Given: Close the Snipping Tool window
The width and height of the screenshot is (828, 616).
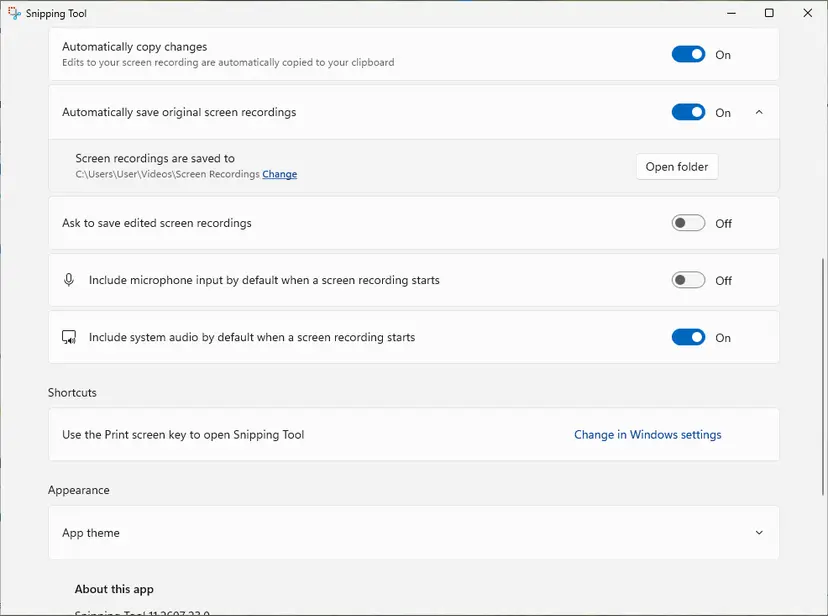Looking at the screenshot, I should tap(807, 13).
